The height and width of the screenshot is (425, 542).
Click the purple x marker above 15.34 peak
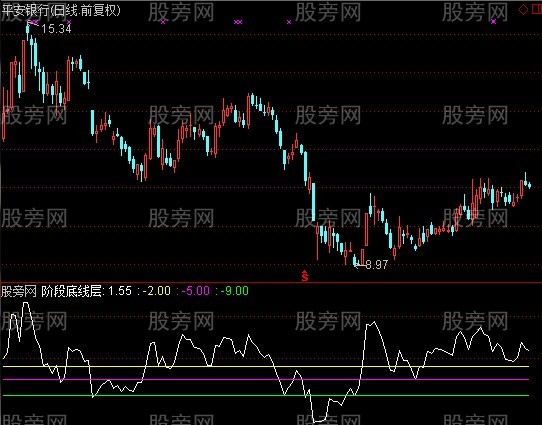[x=33, y=22]
